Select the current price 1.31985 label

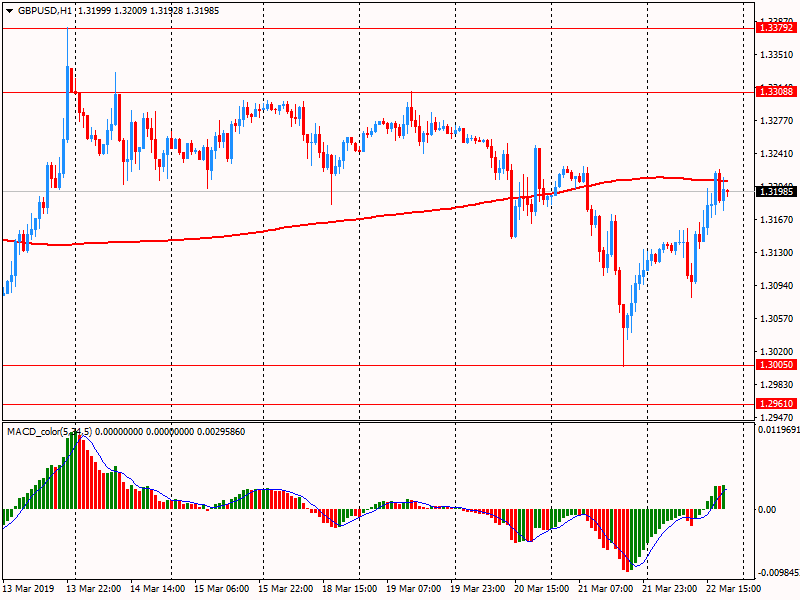point(777,191)
